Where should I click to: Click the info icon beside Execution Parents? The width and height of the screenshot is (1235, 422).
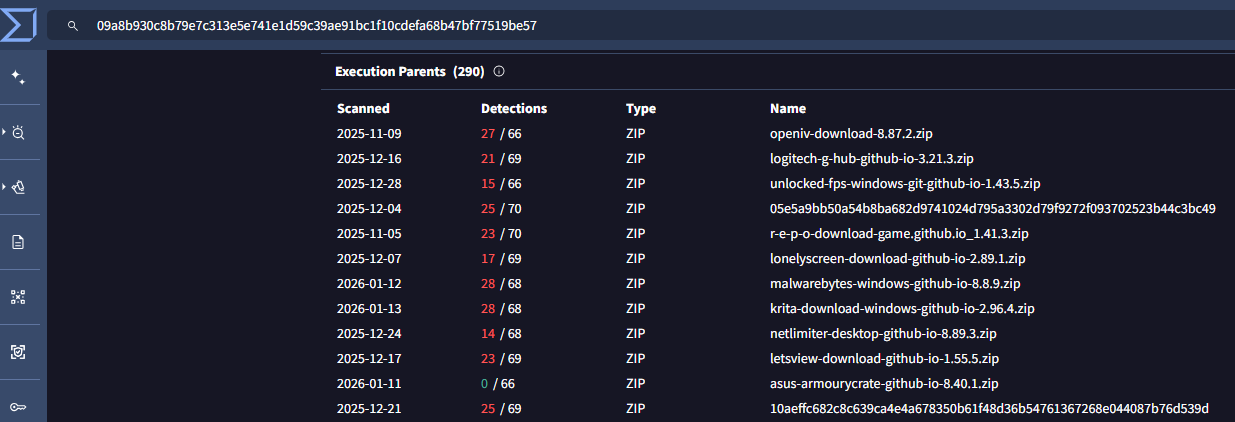499,72
